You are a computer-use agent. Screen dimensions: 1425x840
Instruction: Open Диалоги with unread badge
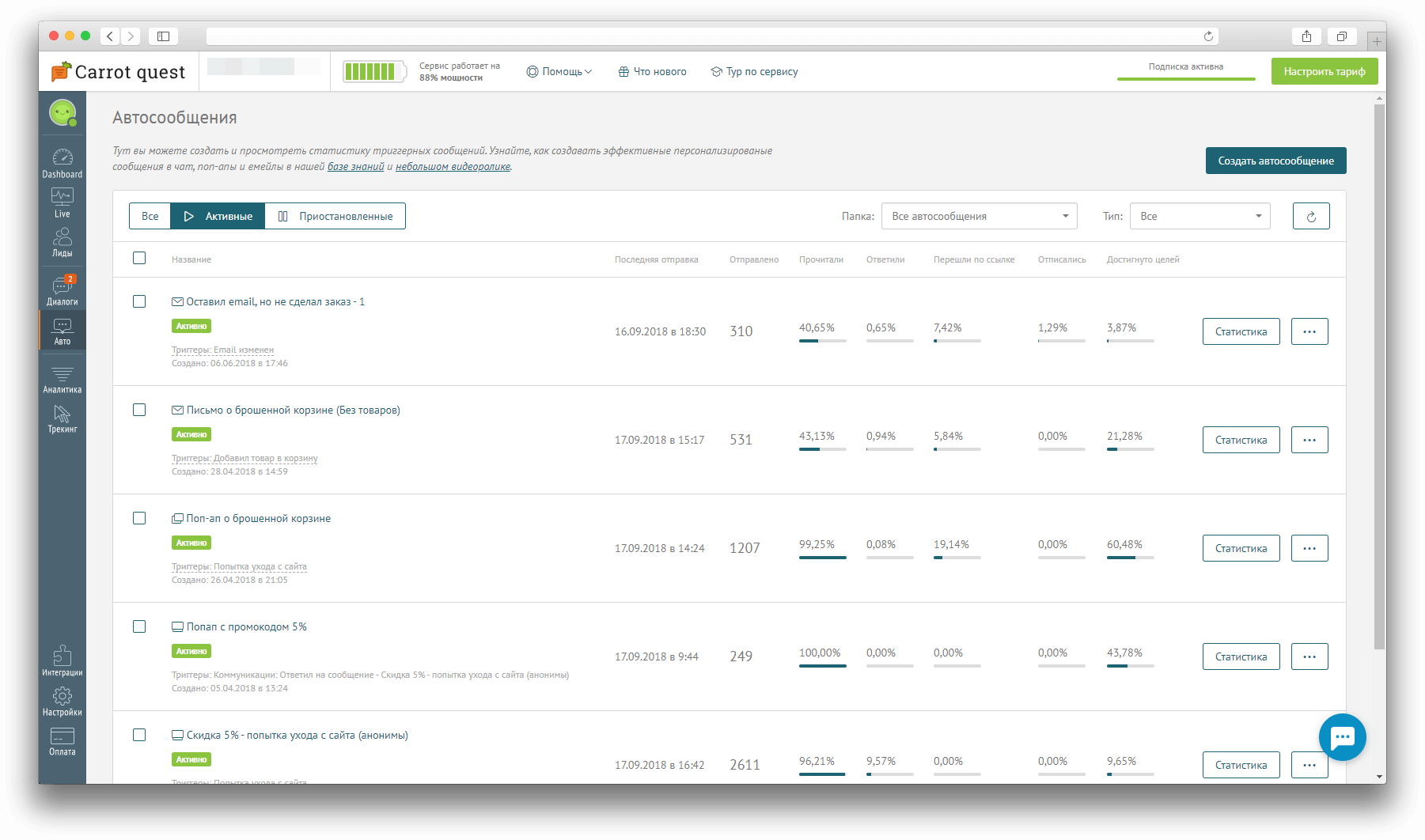[x=62, y=290]
